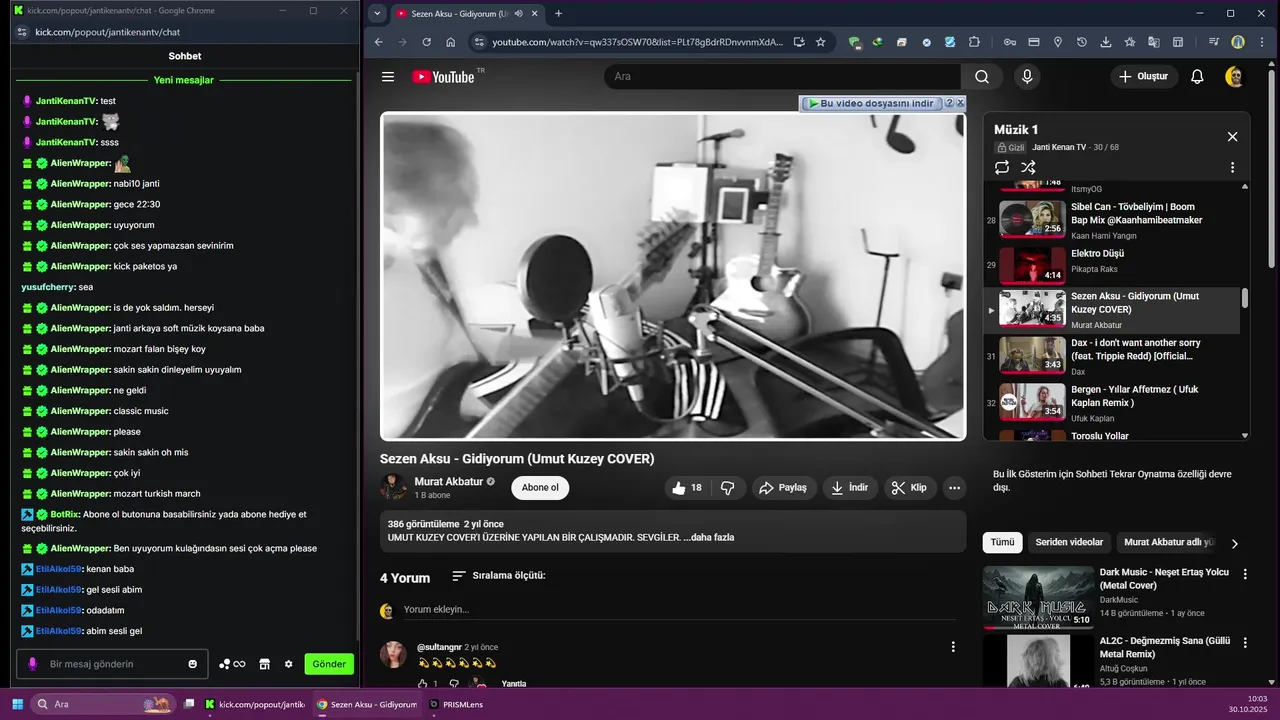Open Müzik 1 playlist three-dot options
Image resolution: width=1280 pixels, height=720 pixels.
click(x=1232, y=168)
